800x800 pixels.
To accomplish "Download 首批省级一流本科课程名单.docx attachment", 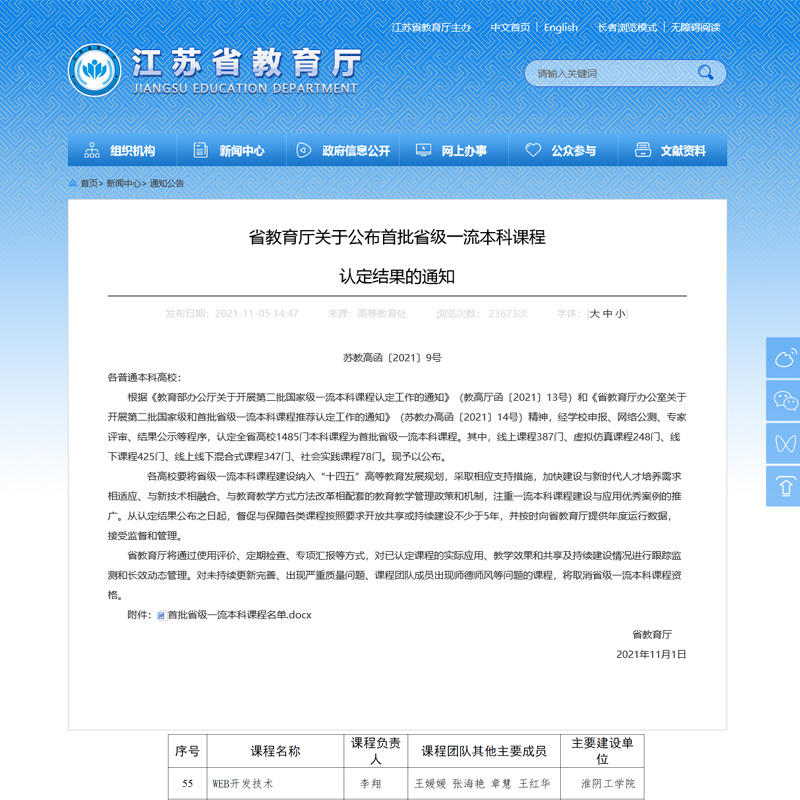I will (x=239, y=615).
